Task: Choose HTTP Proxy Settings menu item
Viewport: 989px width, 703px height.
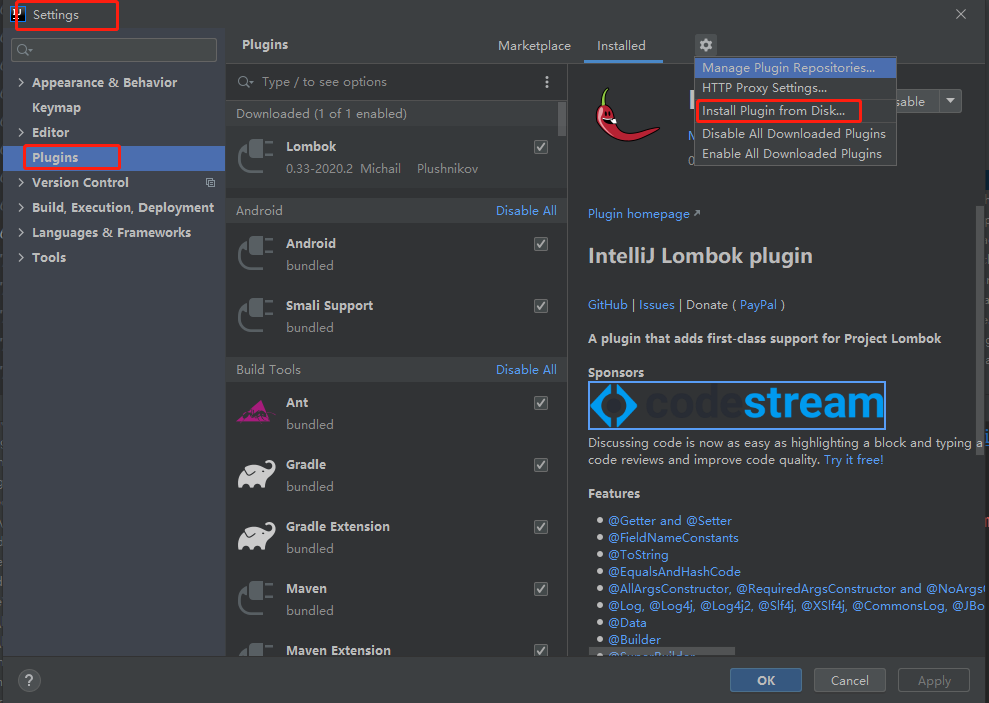Action: 795,88
